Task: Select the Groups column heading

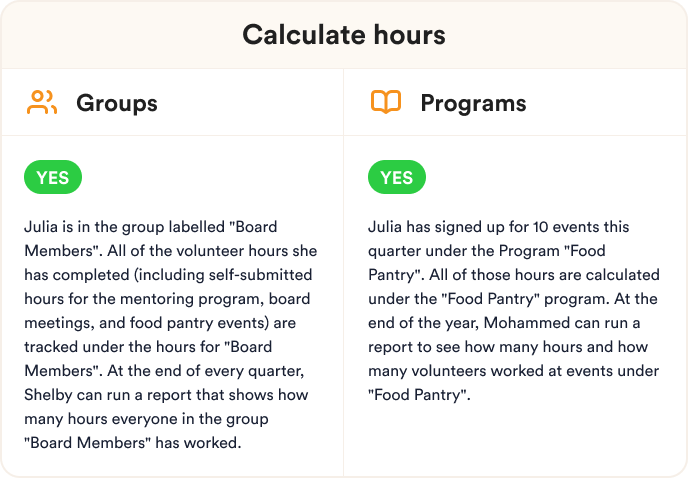Action: point(117,104)
